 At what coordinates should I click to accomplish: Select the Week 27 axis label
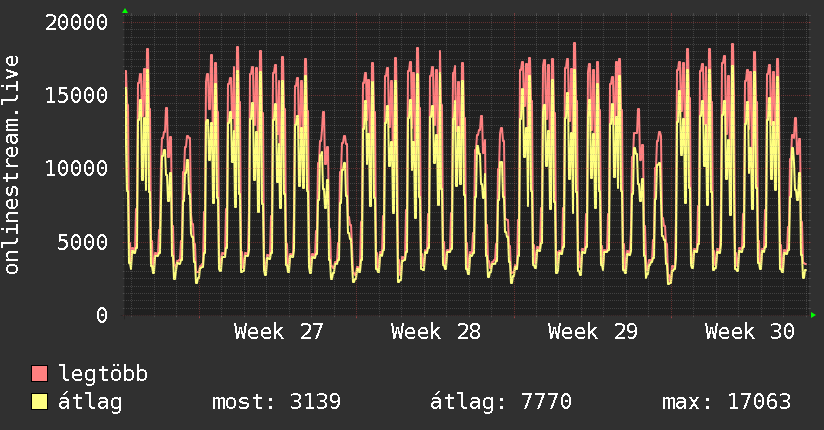[x=279, y=332]
